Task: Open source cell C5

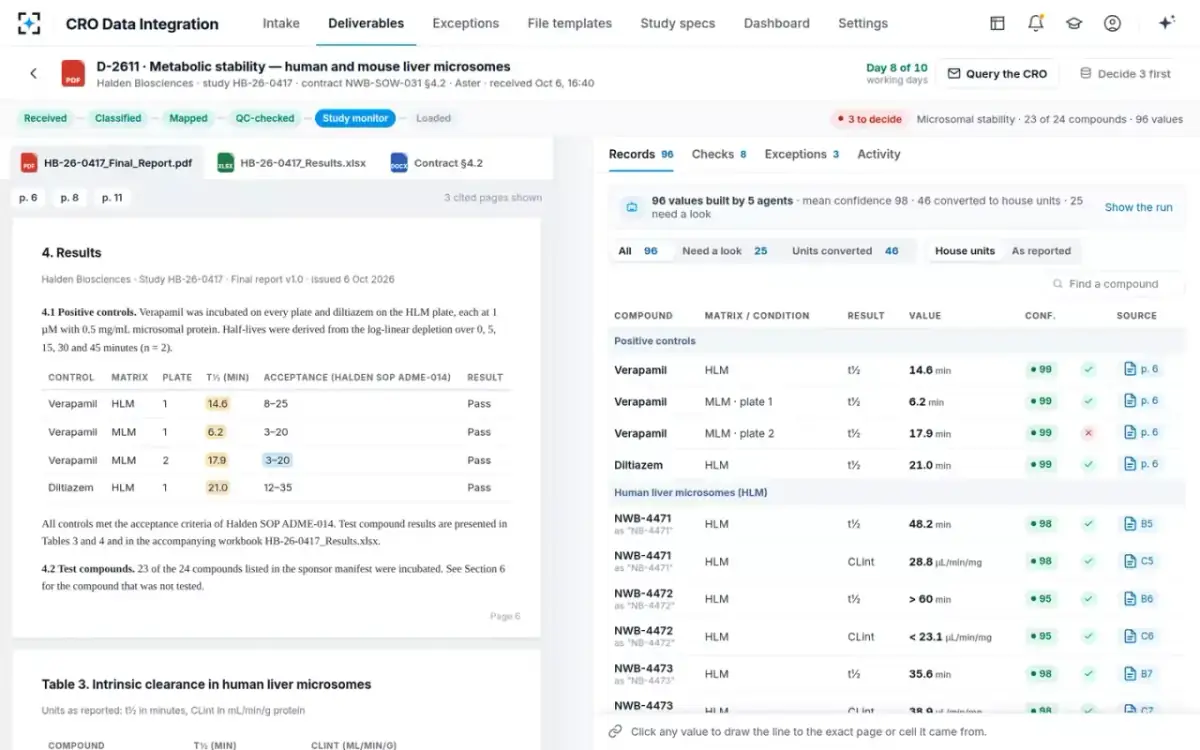Action: [1139, 561]
